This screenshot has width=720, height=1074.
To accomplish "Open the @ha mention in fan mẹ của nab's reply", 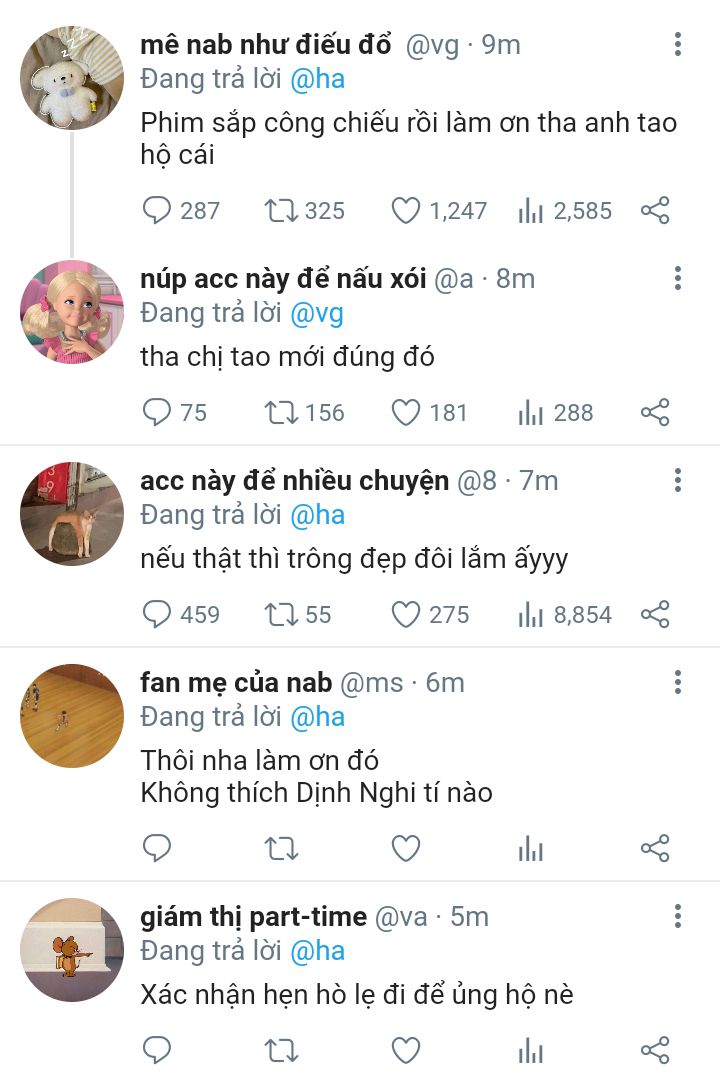I will click(x=317, y=717).
